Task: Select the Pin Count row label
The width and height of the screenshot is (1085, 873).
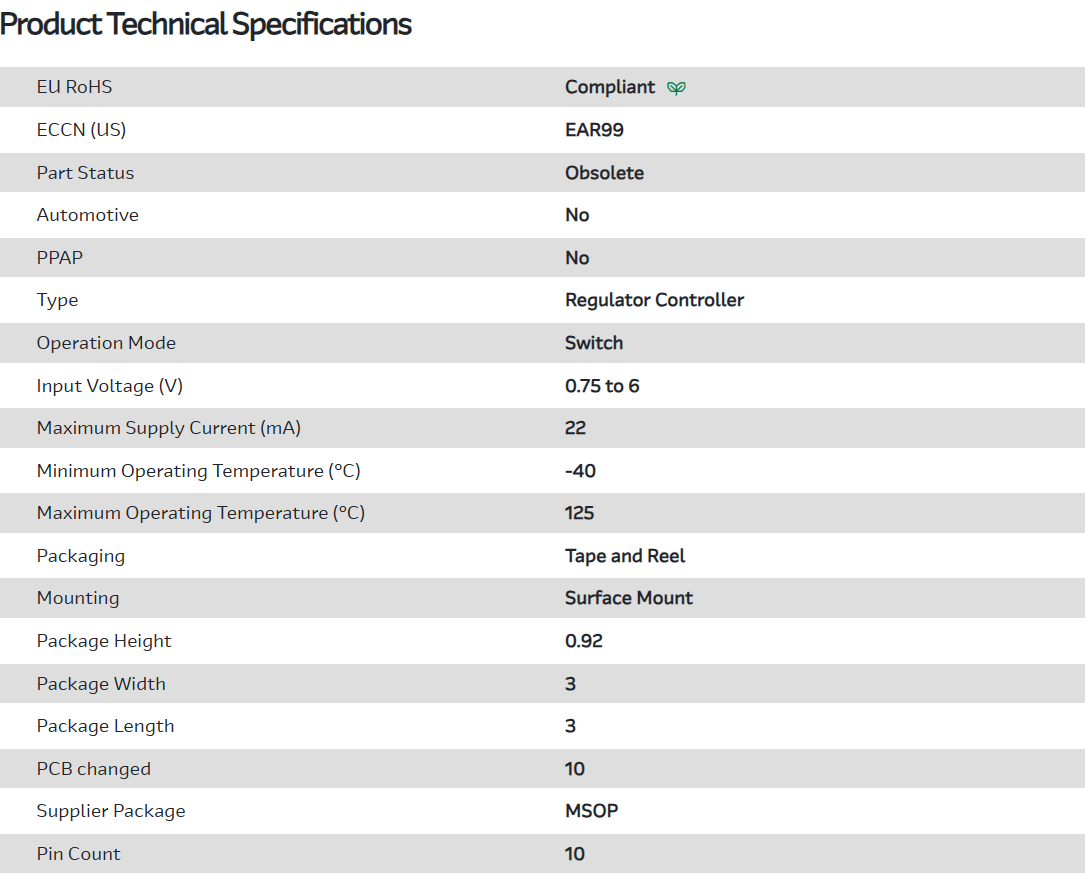Action: 78,854
